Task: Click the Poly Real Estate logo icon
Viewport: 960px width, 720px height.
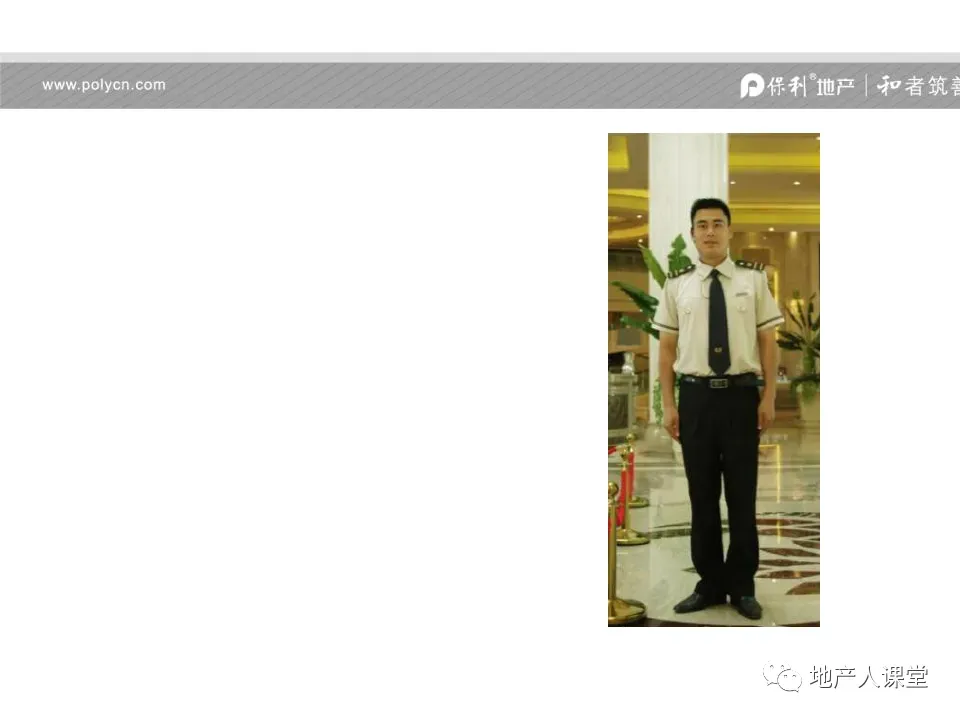Action: point(751,86)
